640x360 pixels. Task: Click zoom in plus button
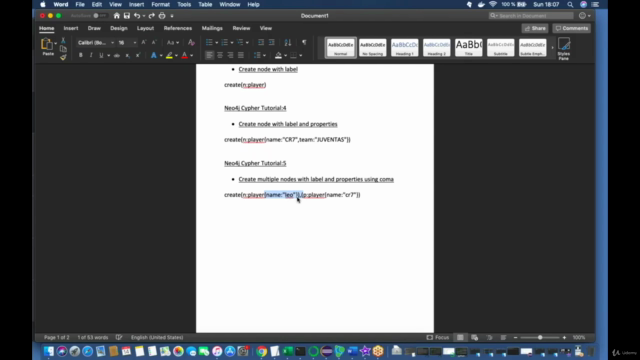pyautogui.click(x=564, y=338)
